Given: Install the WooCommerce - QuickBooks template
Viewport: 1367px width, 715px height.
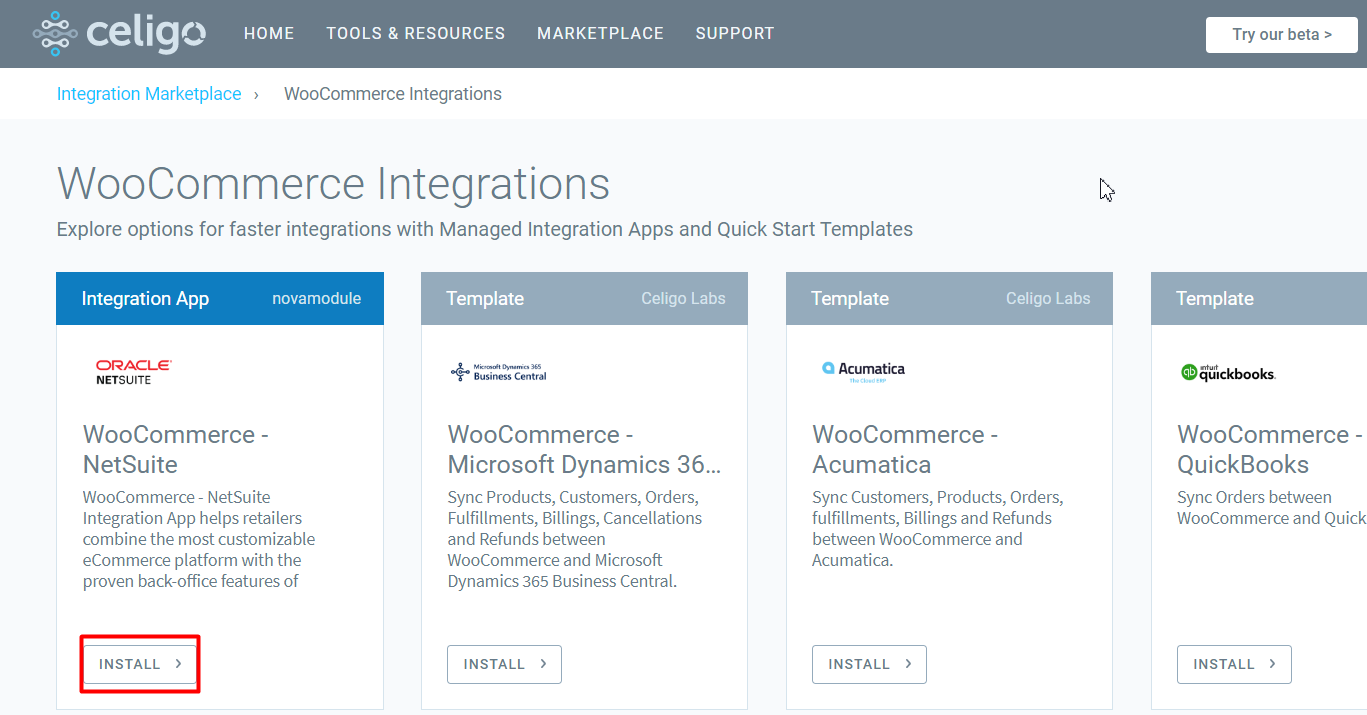Looking at the screenshot, I should click(1234, 664).
